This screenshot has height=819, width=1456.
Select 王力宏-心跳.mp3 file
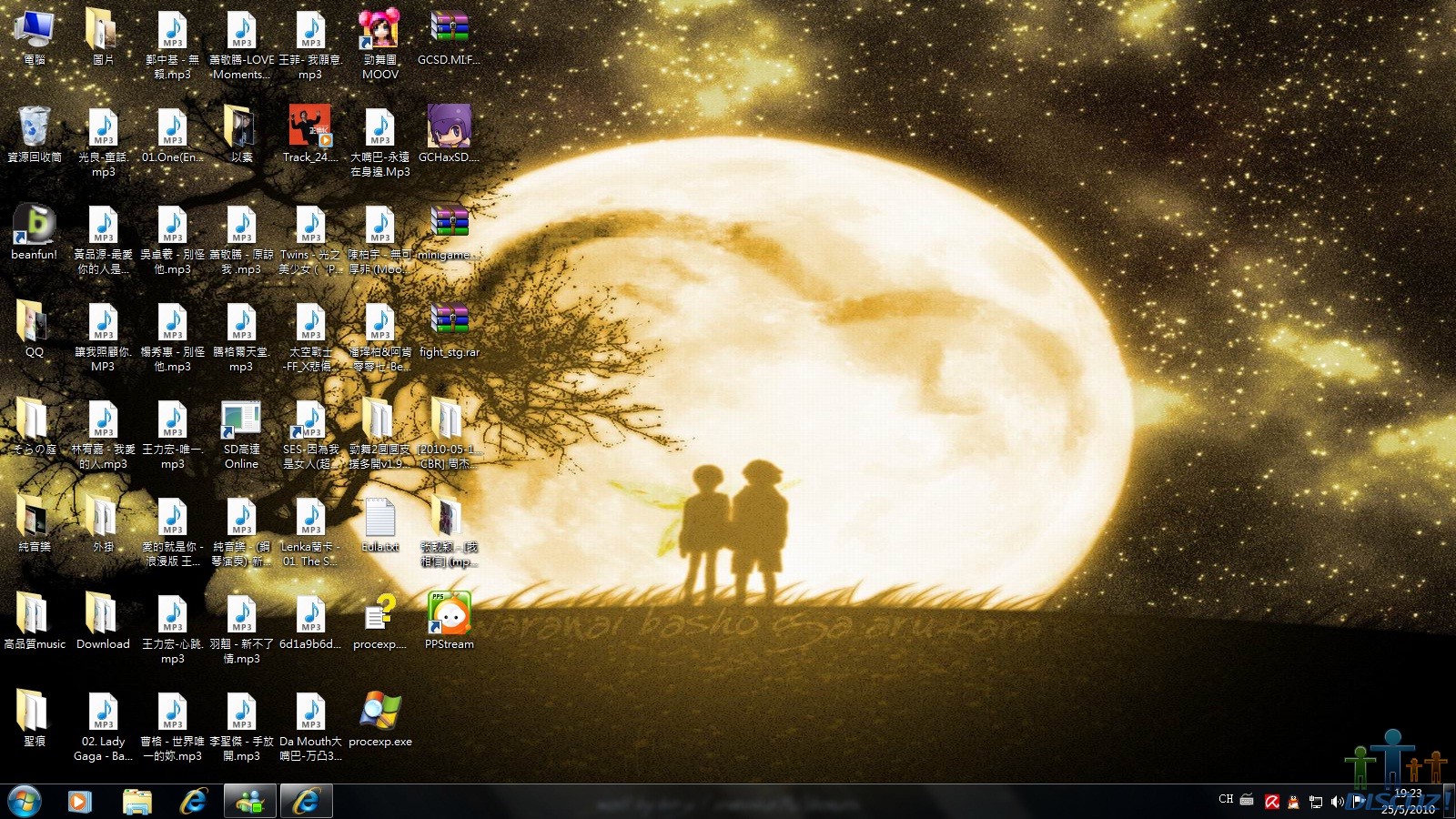click(173, 630)
